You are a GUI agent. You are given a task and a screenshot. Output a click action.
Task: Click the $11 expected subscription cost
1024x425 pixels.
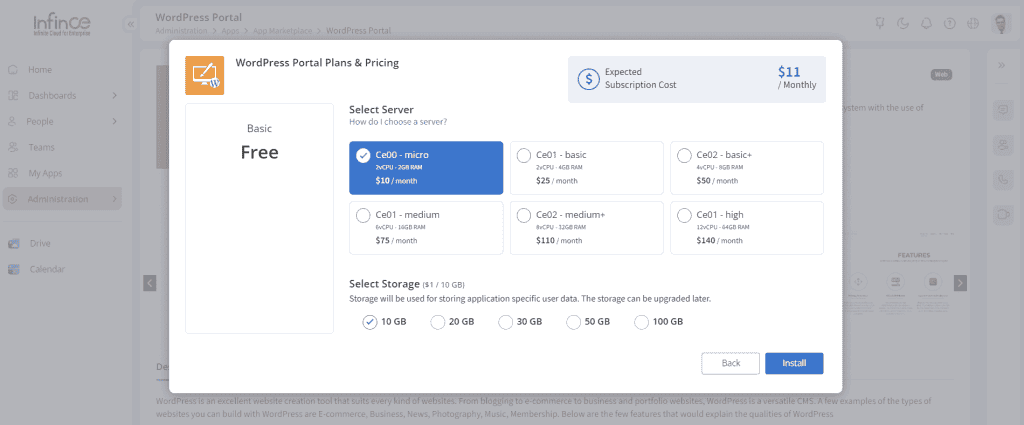click(789, 72)
